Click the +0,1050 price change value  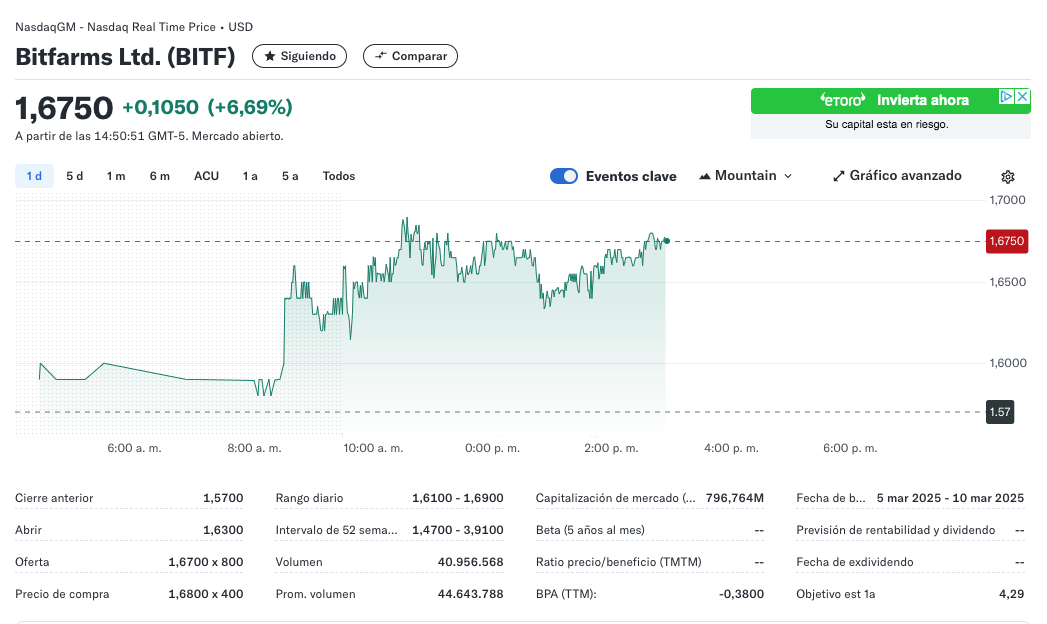point(160,107)
